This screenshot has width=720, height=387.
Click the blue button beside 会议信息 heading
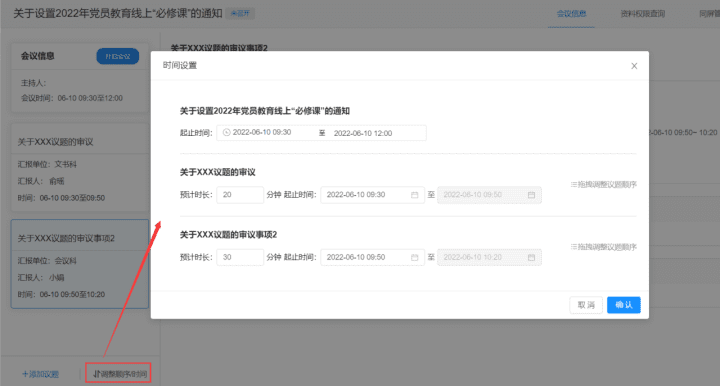coord(118,56)
